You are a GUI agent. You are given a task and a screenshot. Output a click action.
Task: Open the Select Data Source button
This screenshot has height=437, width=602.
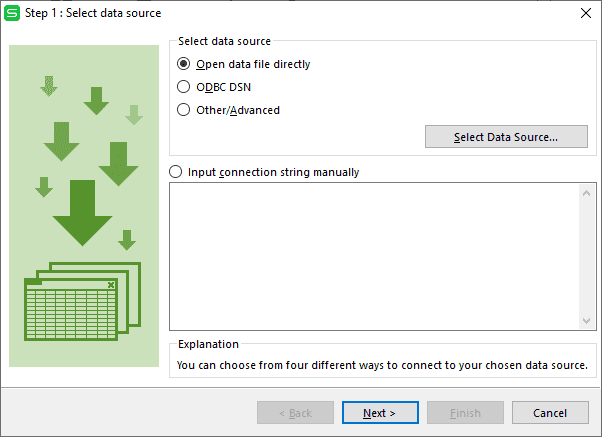pyautogui.click(x=506, y=137)
